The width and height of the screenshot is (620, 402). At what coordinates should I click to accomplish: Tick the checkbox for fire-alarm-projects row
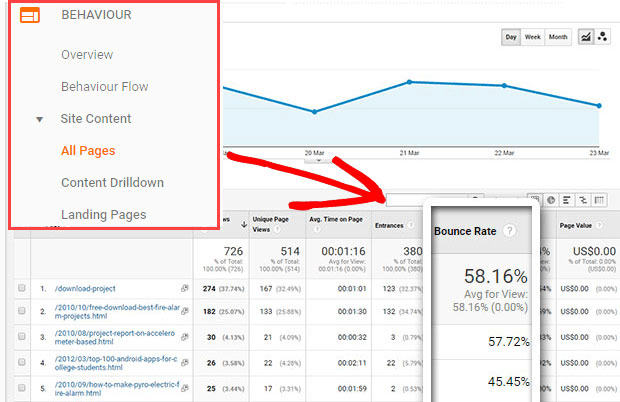pos(22,311)
